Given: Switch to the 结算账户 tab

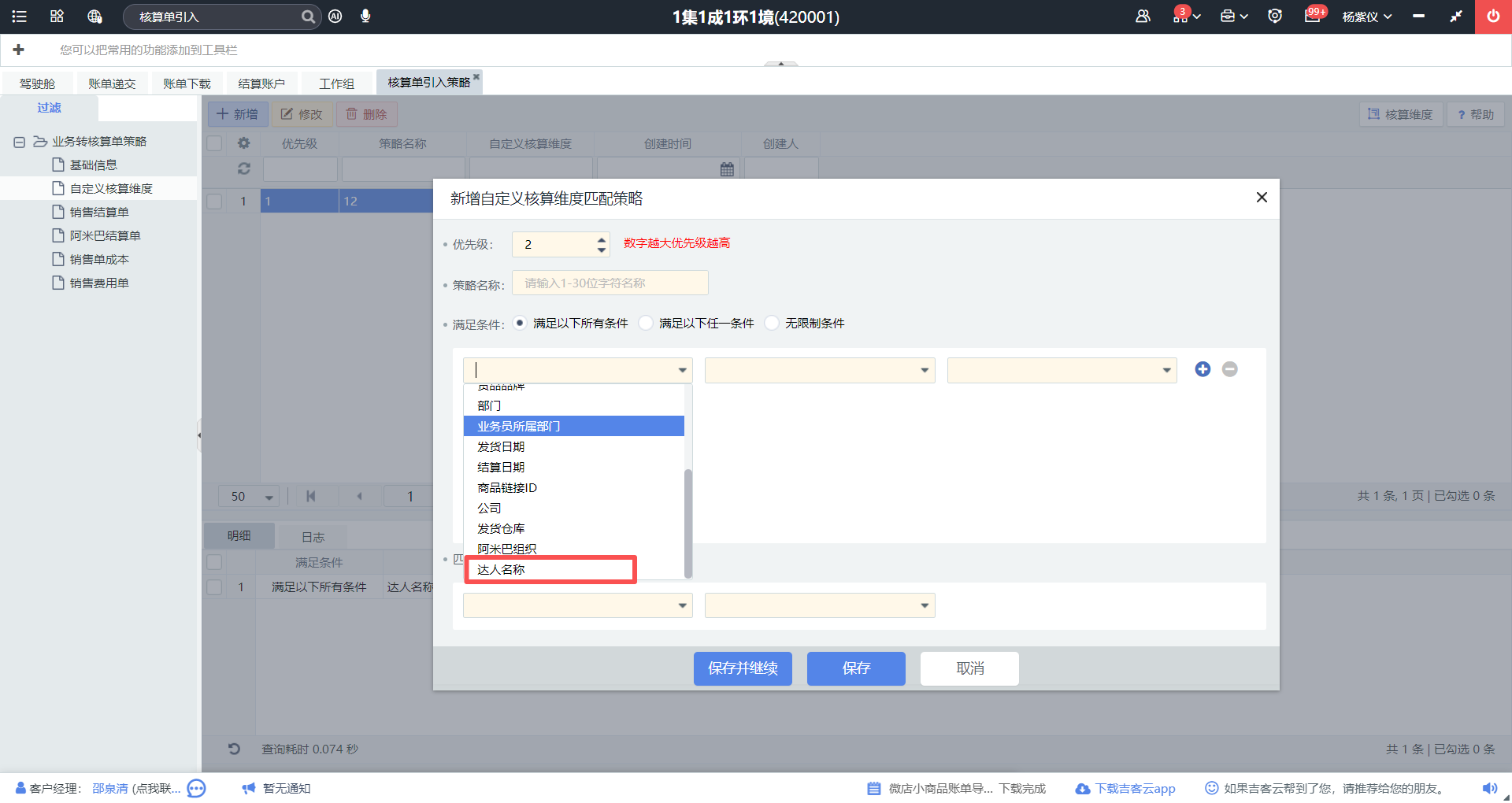Looking at the screenshot, I should (x=261, y=83).
